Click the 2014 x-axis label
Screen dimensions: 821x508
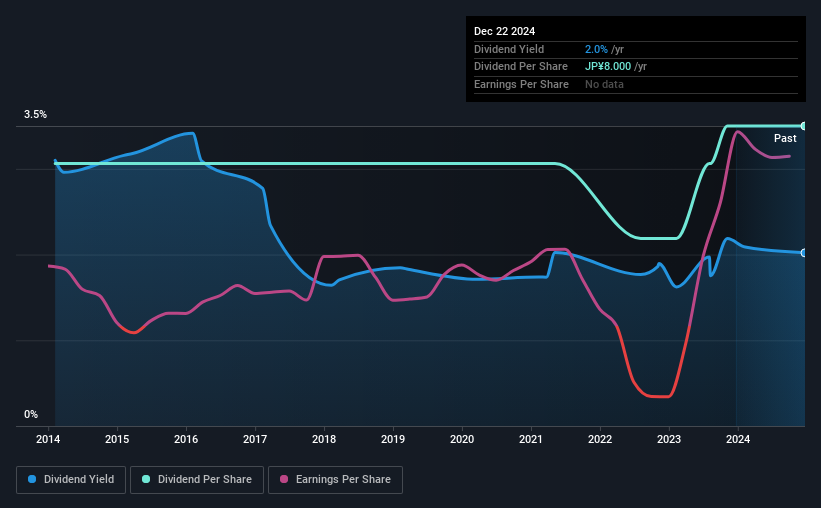point(48,439)
